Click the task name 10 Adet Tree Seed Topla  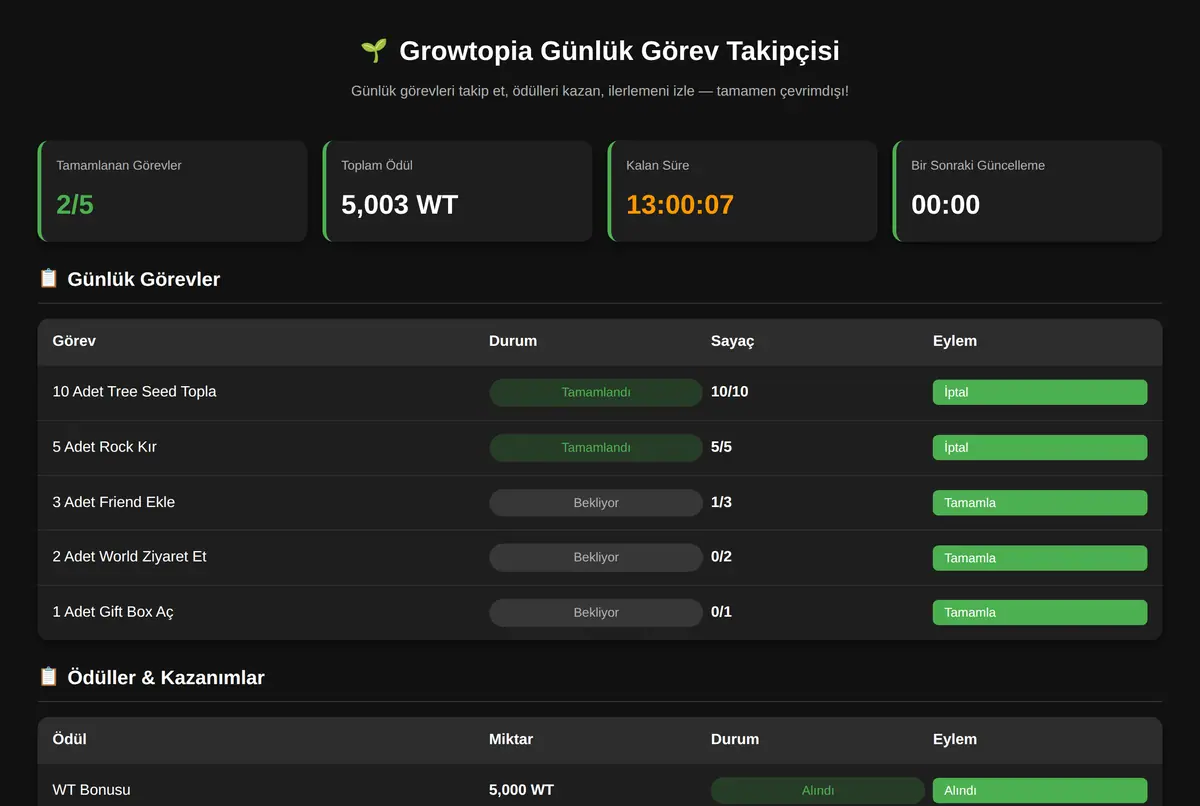coord(134,391)
